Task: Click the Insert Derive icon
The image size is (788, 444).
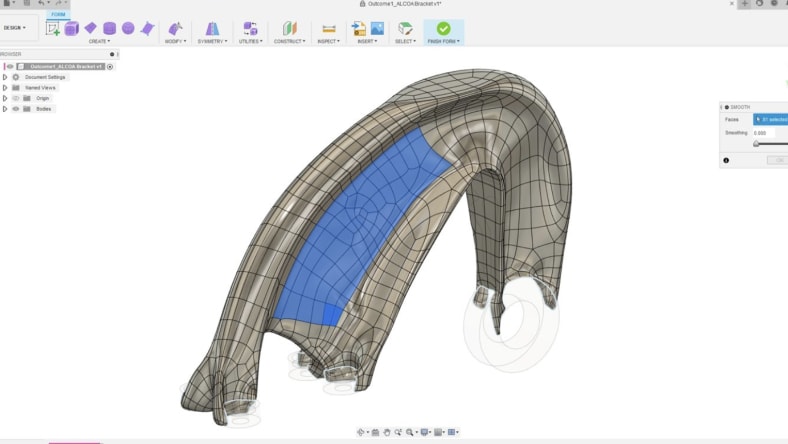Action: click(x=358, y=29)
